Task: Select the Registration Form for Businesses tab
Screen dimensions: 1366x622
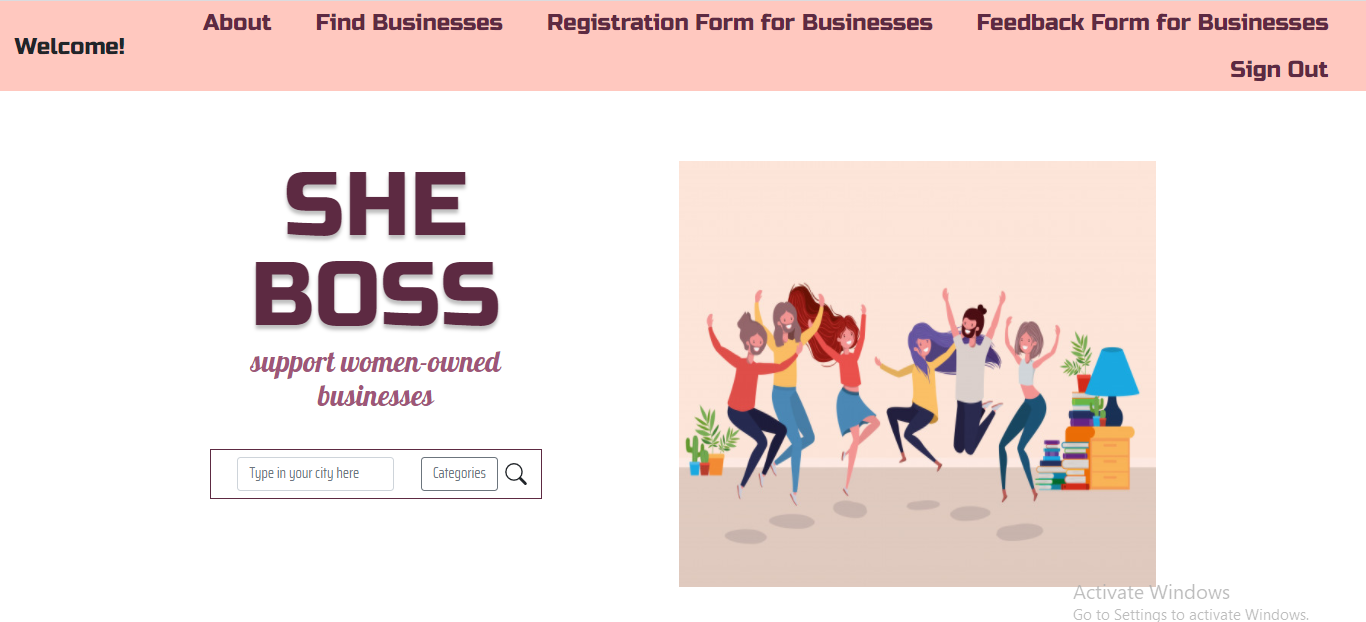Action: pos(739,22)
